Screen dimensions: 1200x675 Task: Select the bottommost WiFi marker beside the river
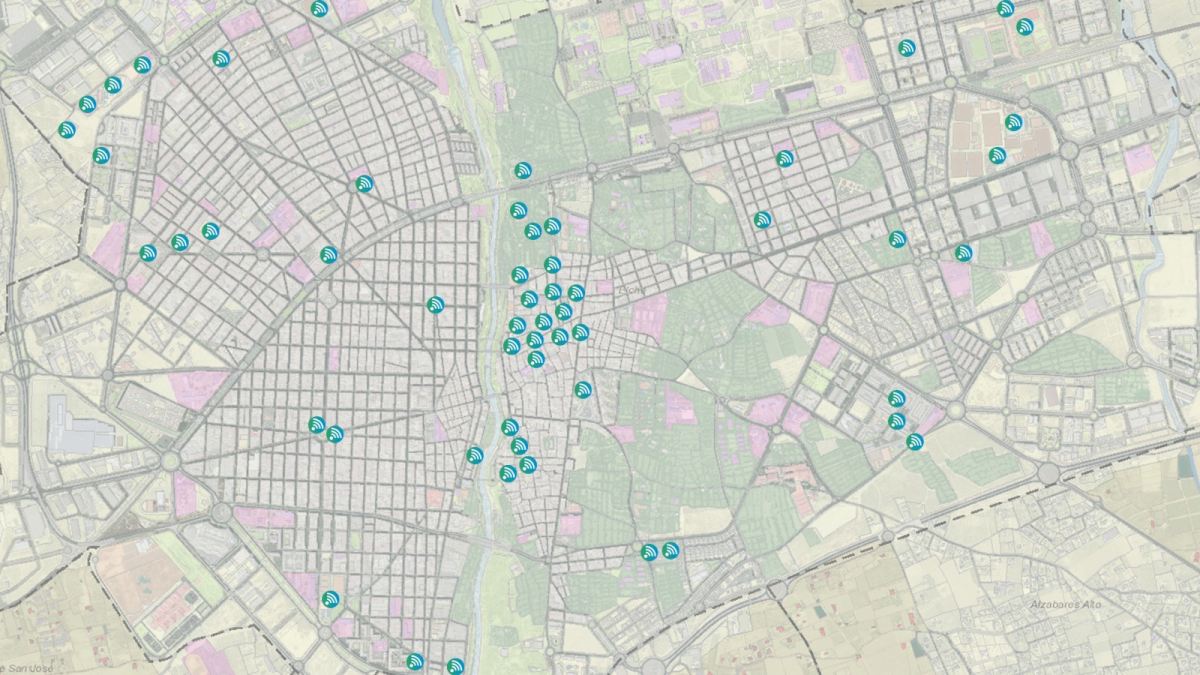456,666
